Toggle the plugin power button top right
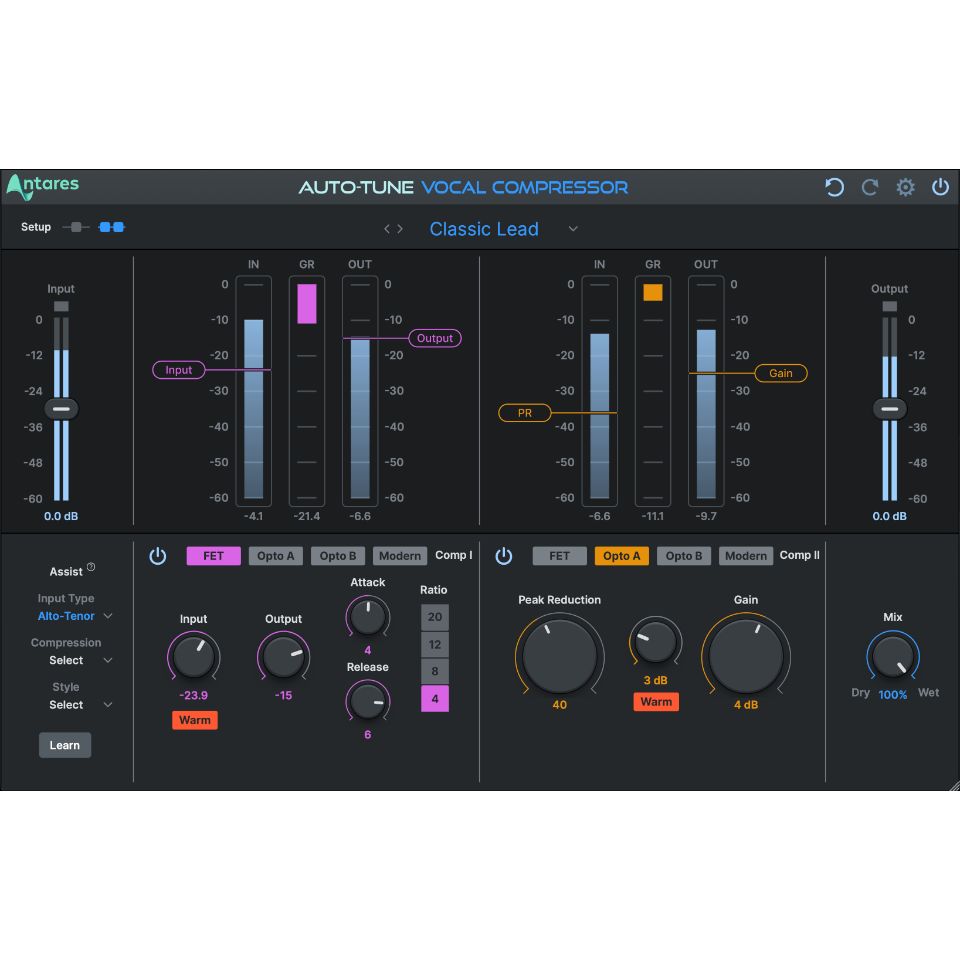 tap(940, 187)
